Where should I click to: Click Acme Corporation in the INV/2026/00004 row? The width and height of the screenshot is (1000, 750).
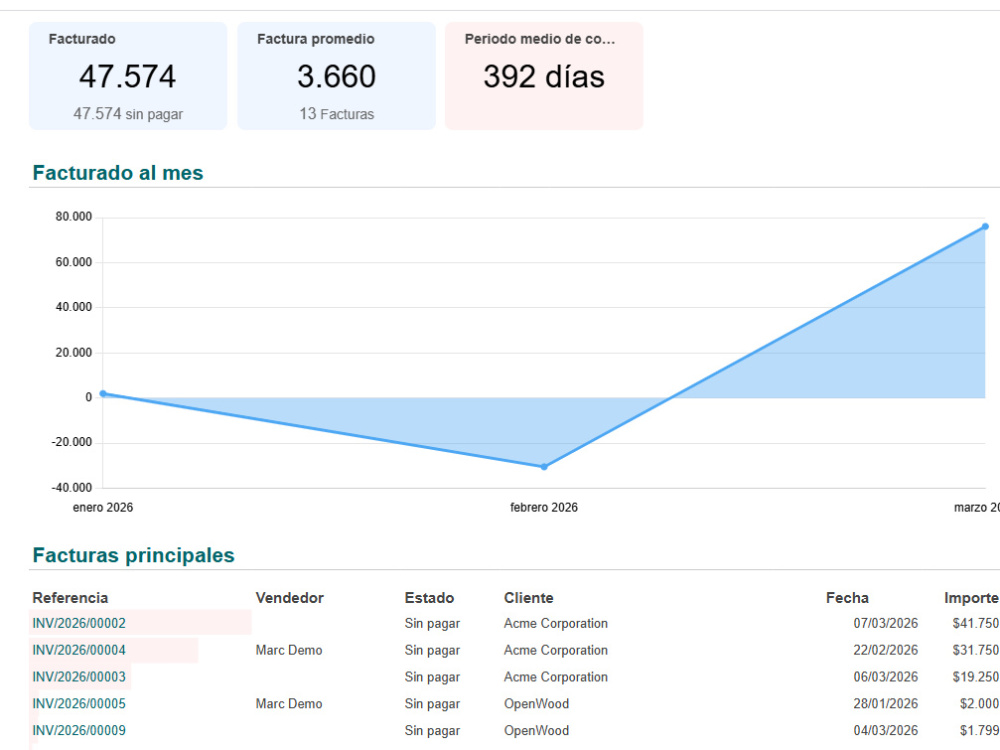[555, 650]
